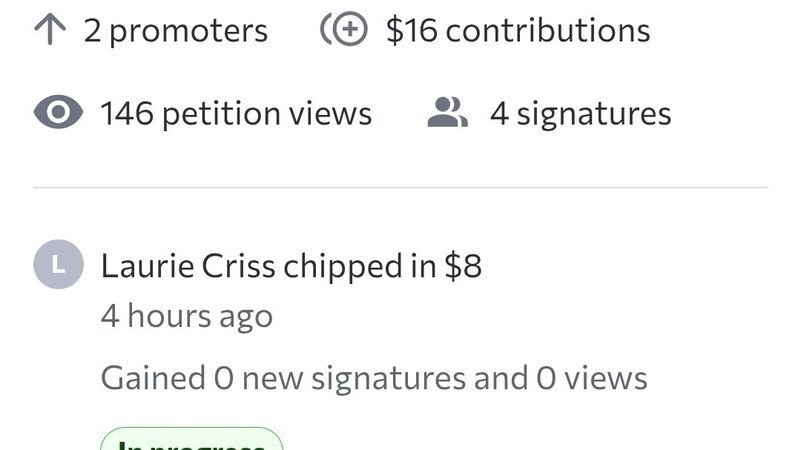Image resolution: width=800 pixels, height=450 pixels.
Task: View the '146' petition views count
Action: tap(127, 113)
